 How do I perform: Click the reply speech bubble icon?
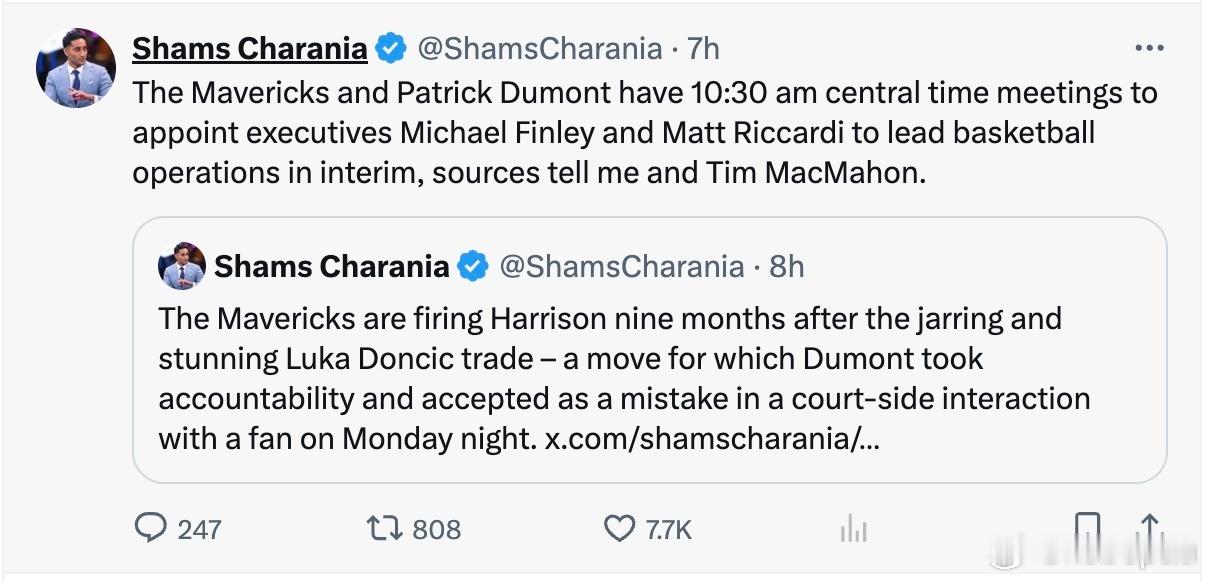pos(150,528)
